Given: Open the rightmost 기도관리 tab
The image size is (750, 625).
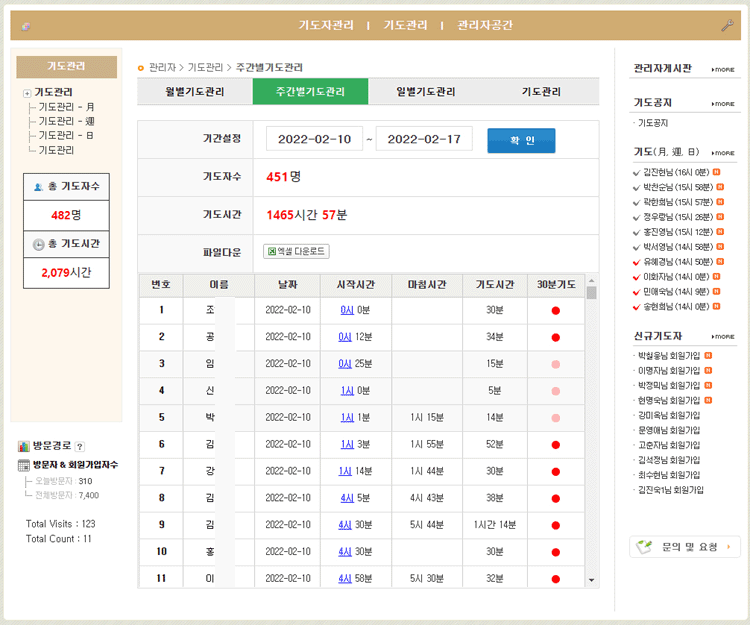Looking at the screenshot, I should [x=541, y=91].
